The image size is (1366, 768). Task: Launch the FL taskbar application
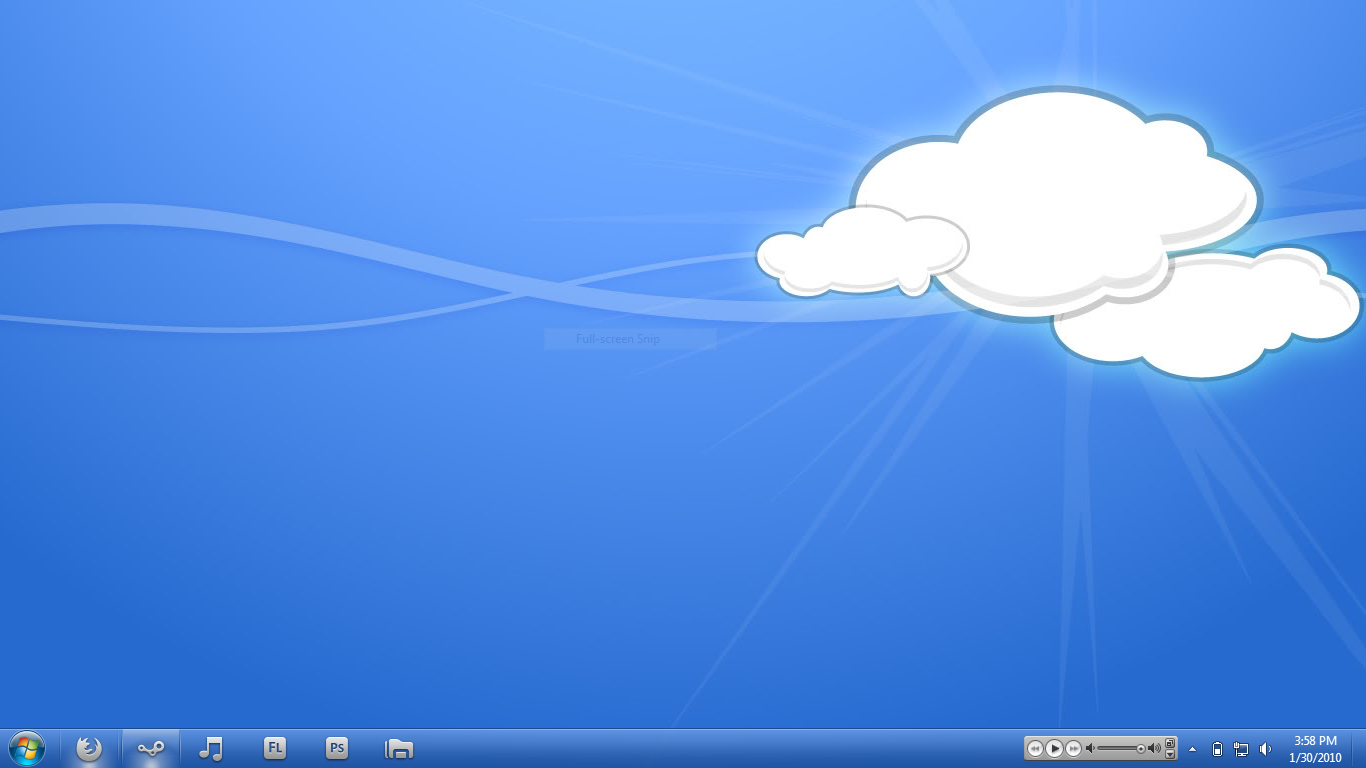point(275,748)
